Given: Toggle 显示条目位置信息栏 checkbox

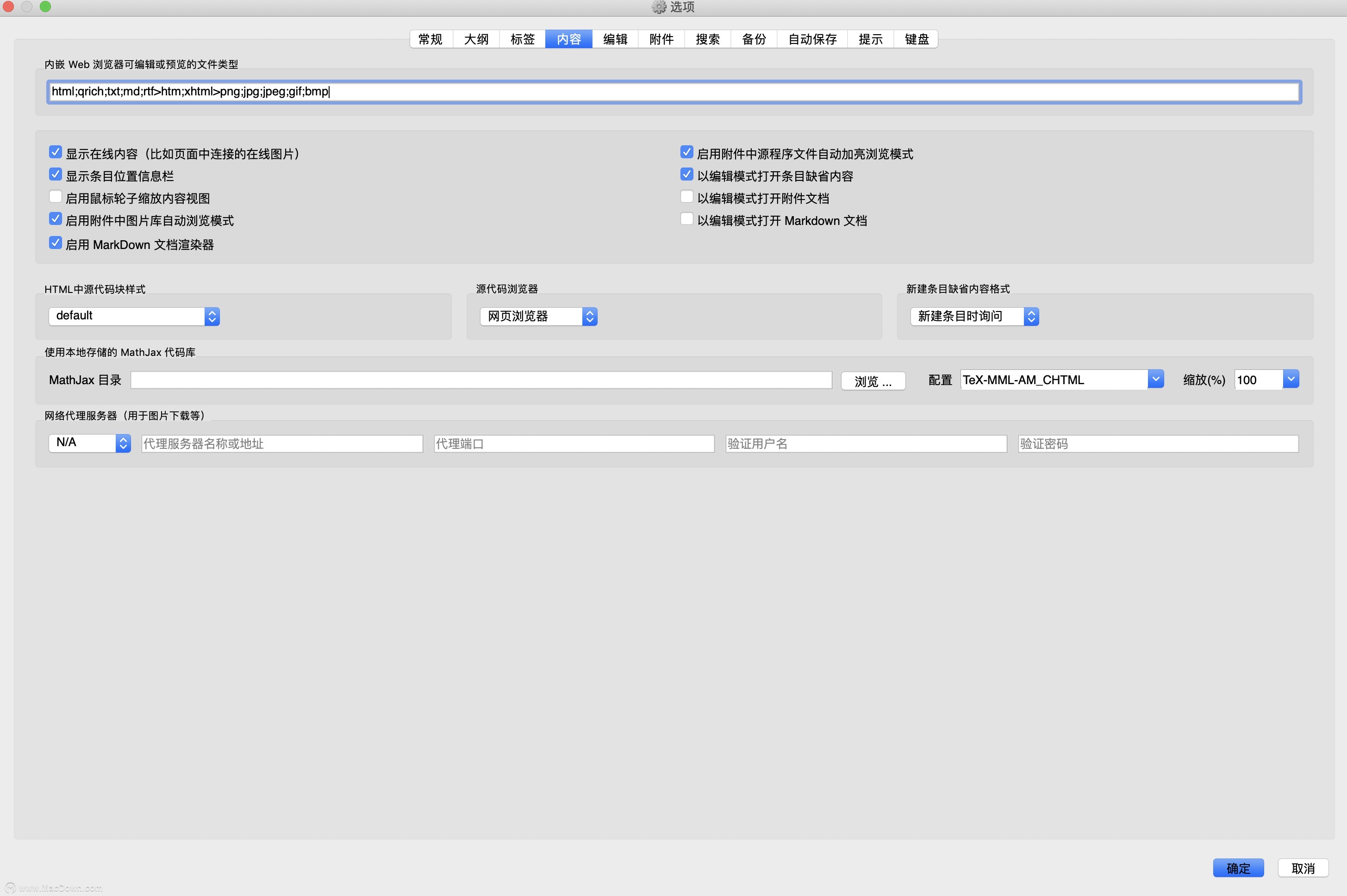Looking at the screenshot, I should [x=56, y=174].
